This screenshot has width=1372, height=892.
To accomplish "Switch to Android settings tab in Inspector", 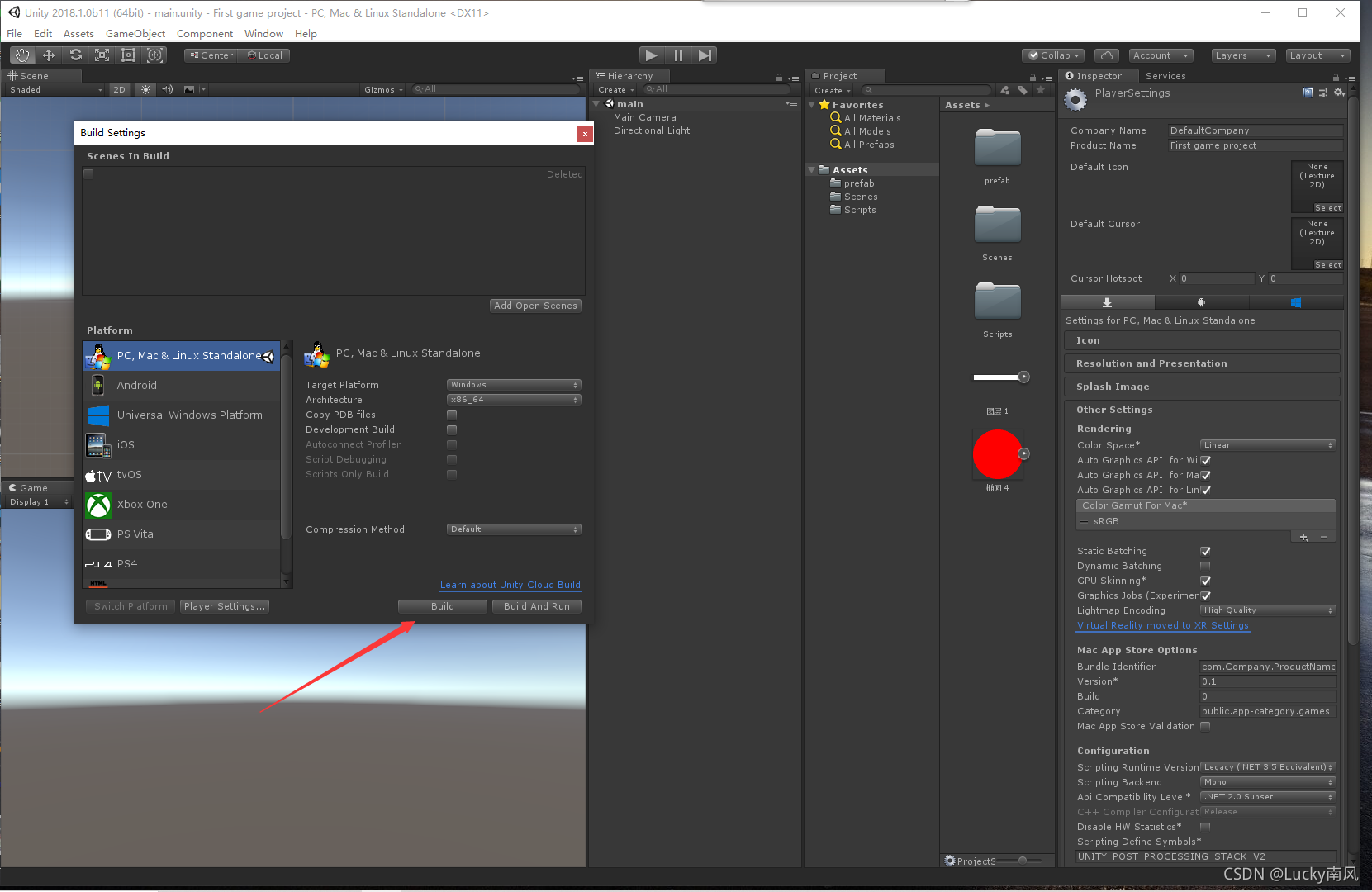I will pyautogui.click(x=1202, y=302).
